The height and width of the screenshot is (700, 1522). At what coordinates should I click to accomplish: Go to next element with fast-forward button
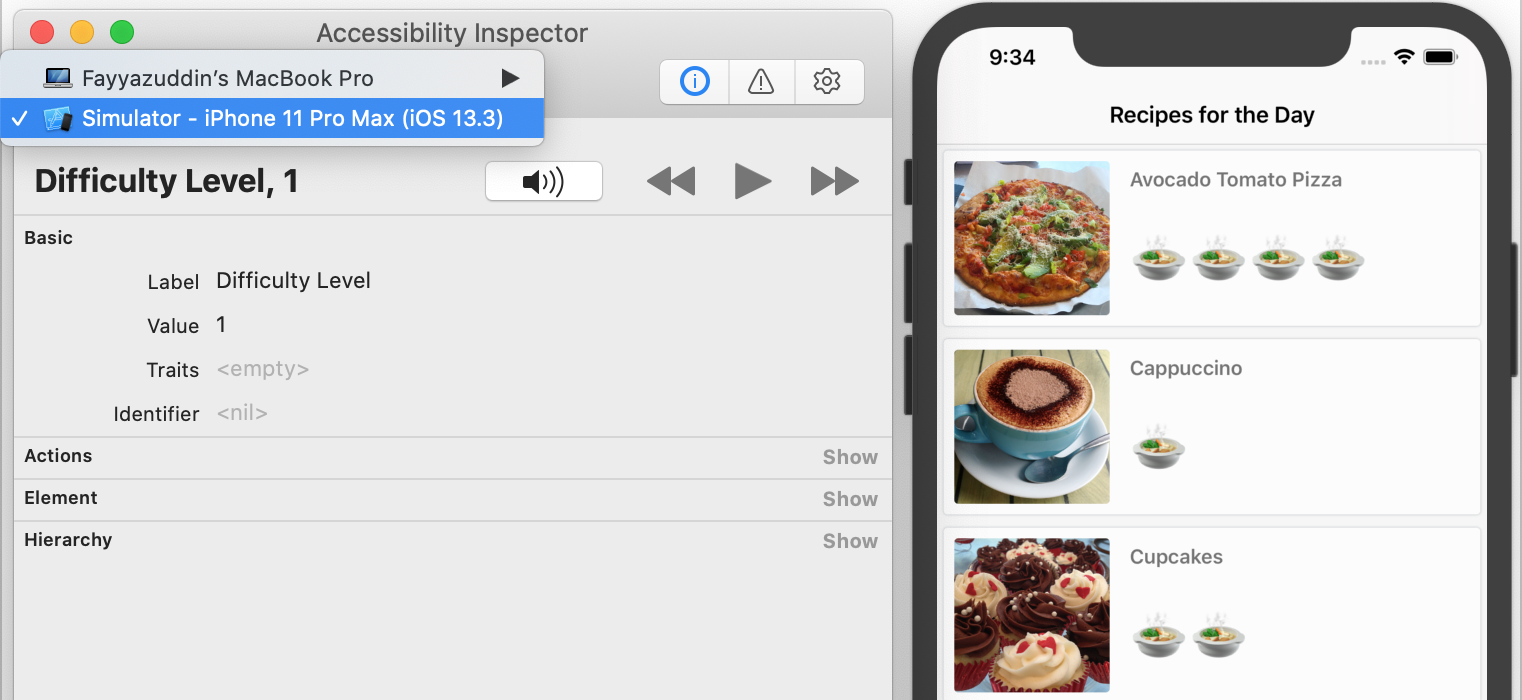[834, 181]
